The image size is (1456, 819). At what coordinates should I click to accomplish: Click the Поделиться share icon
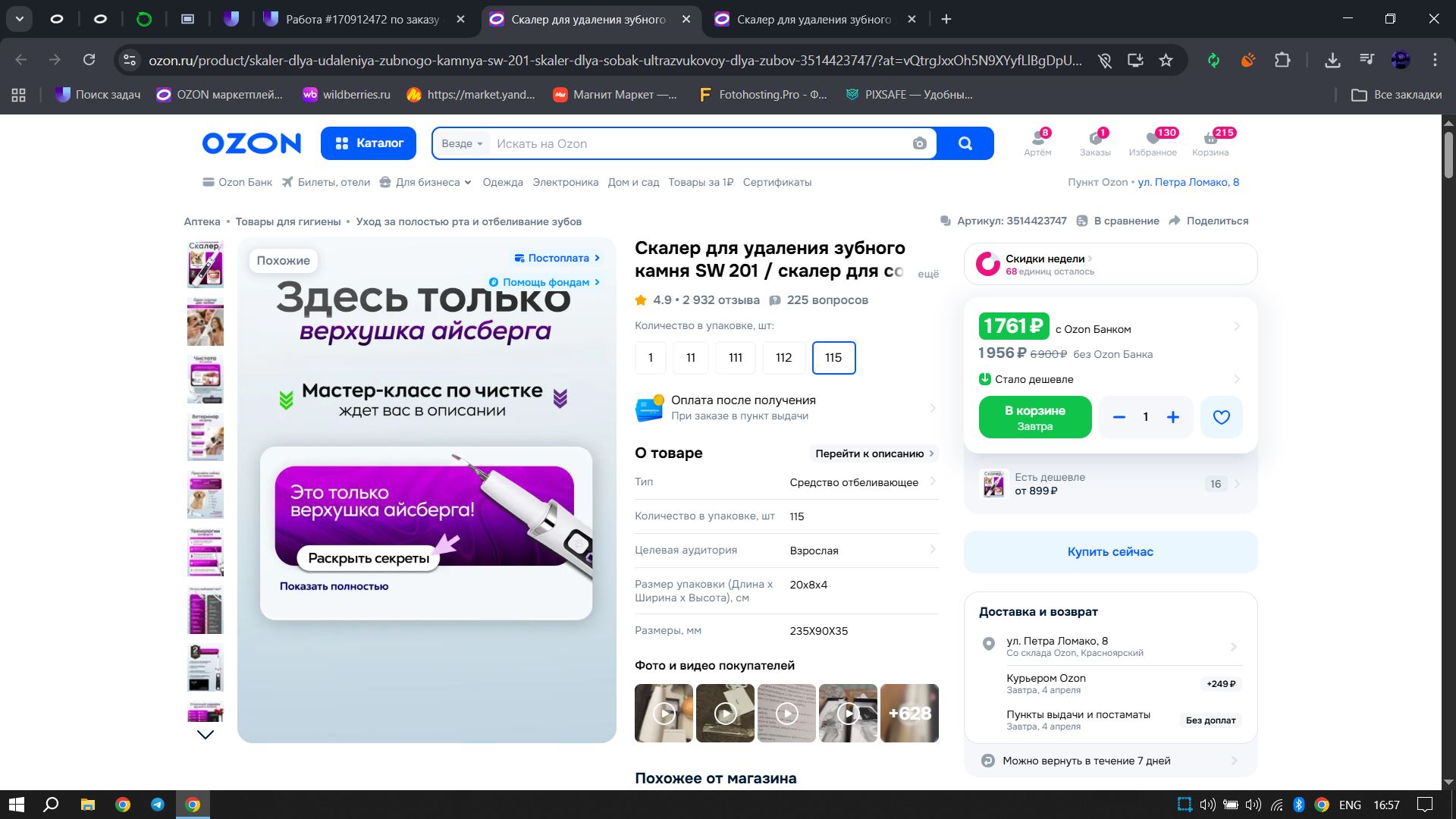click(x=1175, y=221)
